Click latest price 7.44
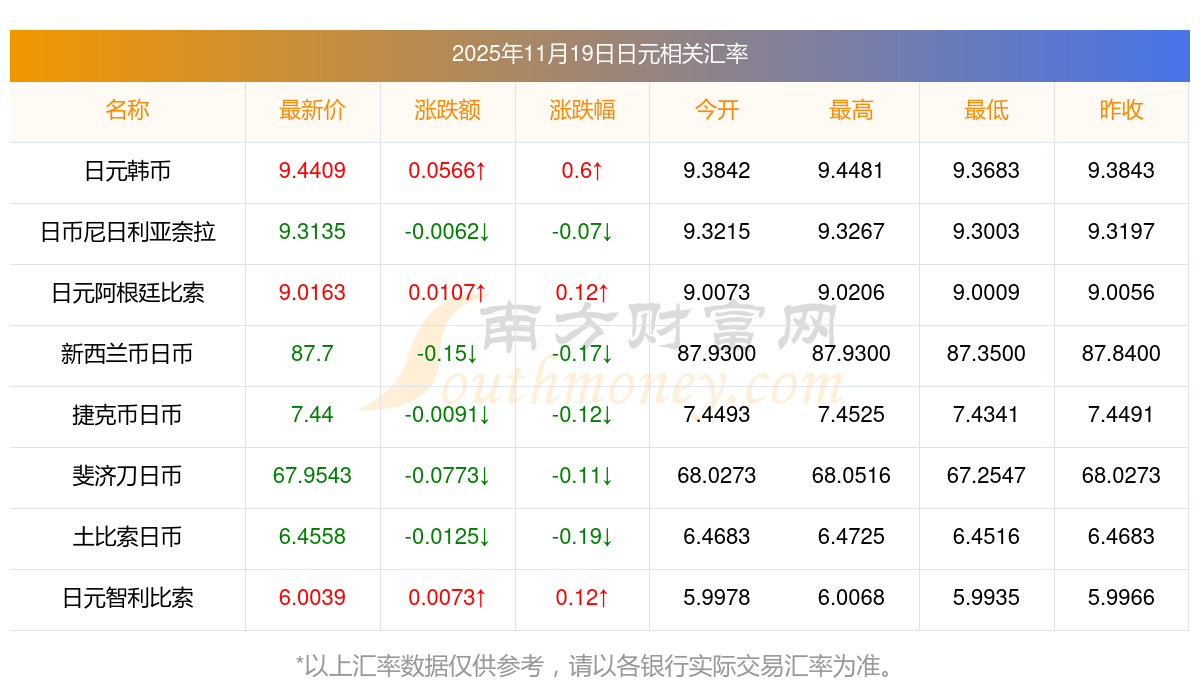The width and height of the screenshot is (1200, 697). tap(312, 415)
